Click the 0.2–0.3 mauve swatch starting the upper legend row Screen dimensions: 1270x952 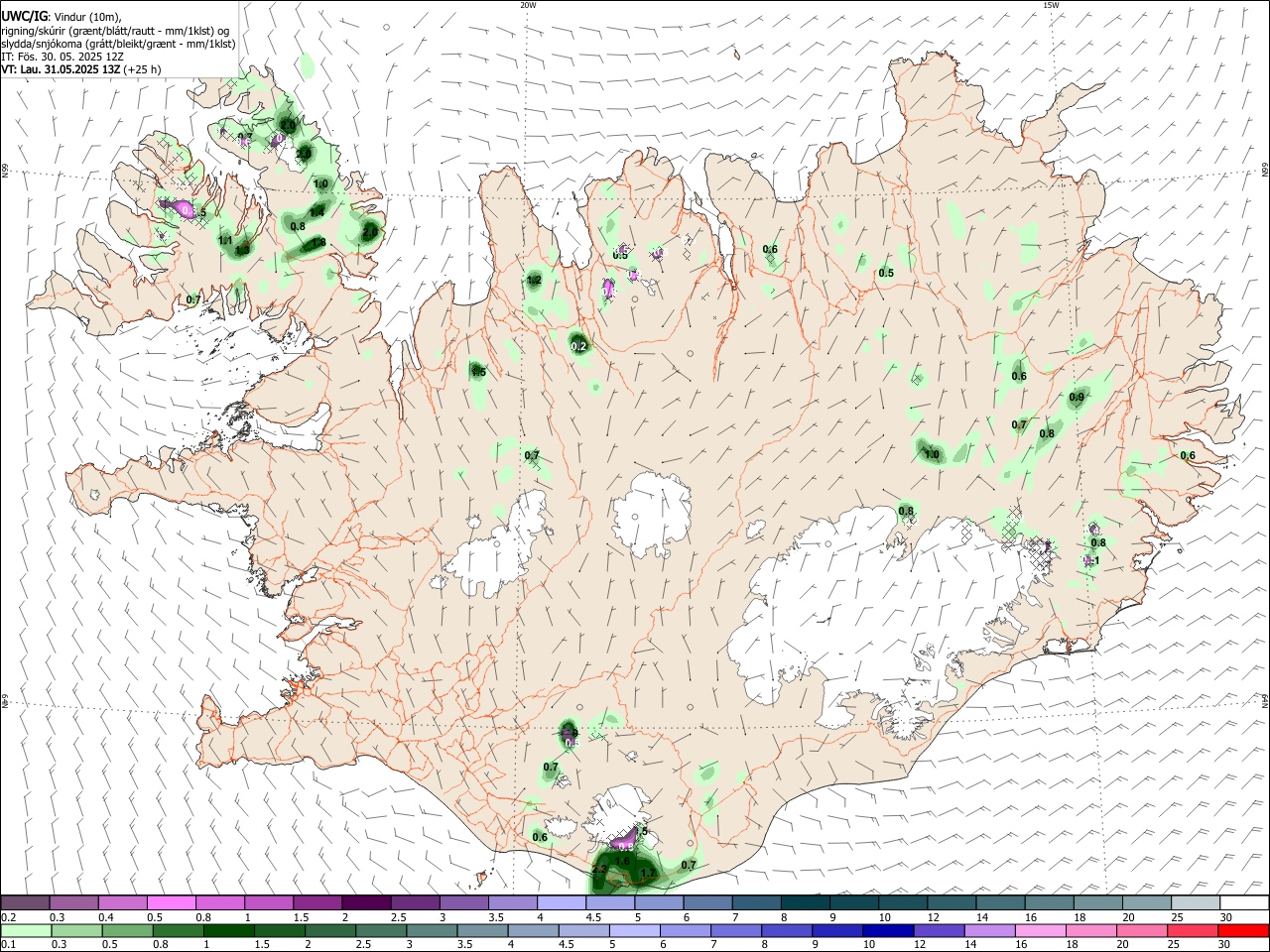[x=25, y=903]
